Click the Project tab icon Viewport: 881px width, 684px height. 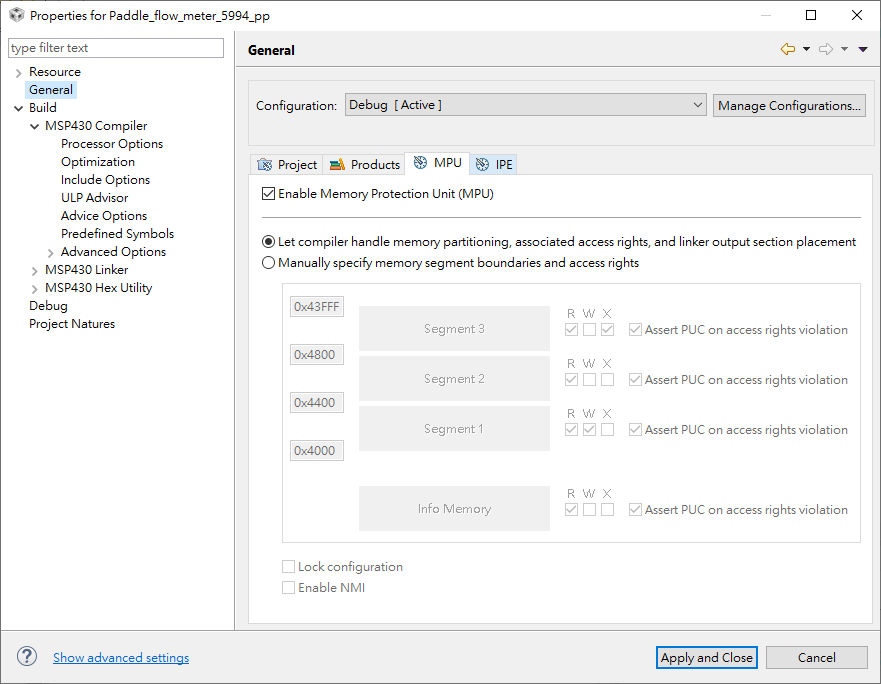click(265, 165)
